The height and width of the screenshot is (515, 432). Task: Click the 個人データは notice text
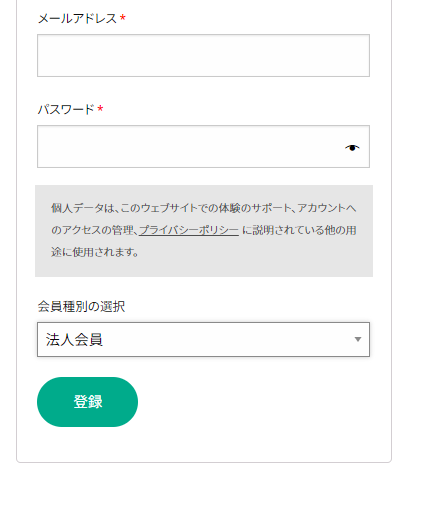point(204,230)
